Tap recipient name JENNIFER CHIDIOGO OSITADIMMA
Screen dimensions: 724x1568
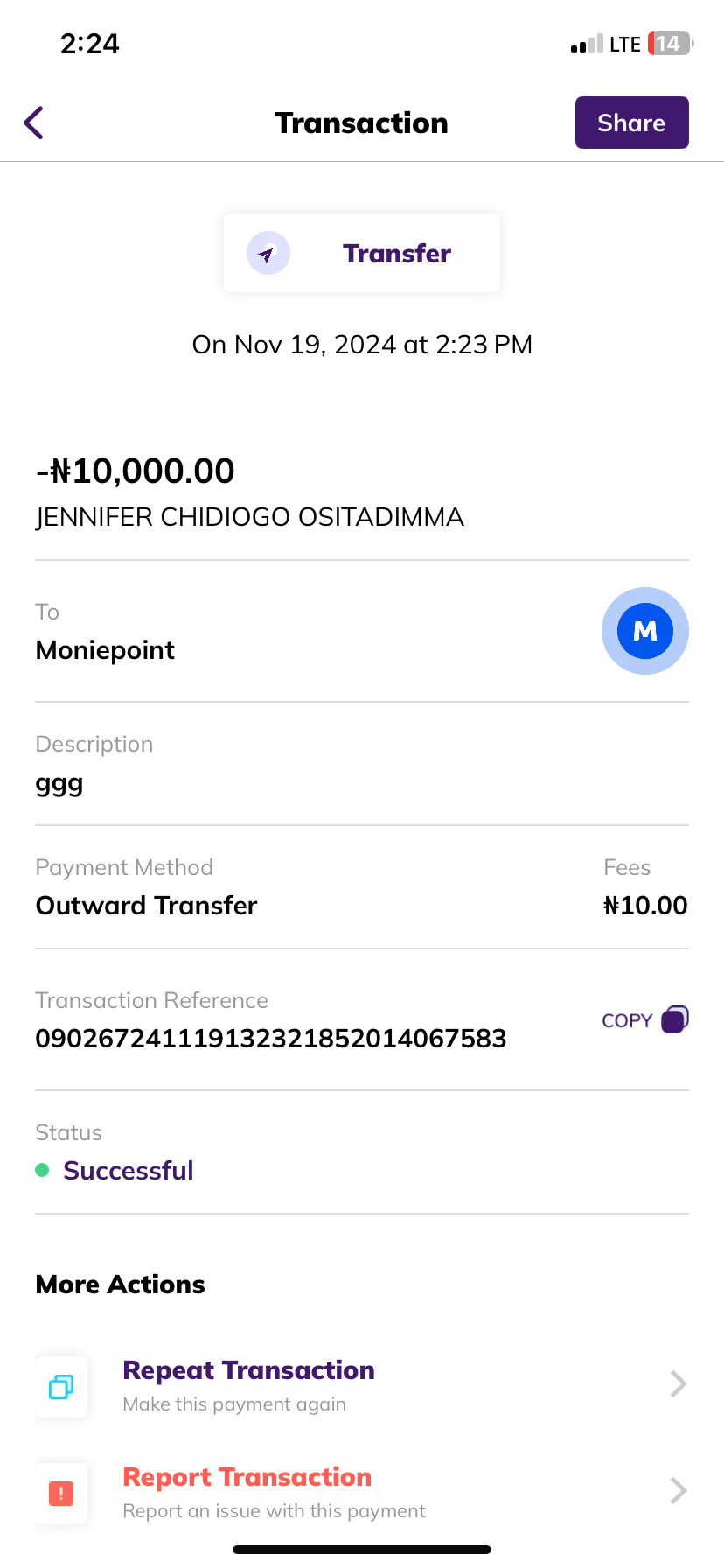click(x=250, y=517)
